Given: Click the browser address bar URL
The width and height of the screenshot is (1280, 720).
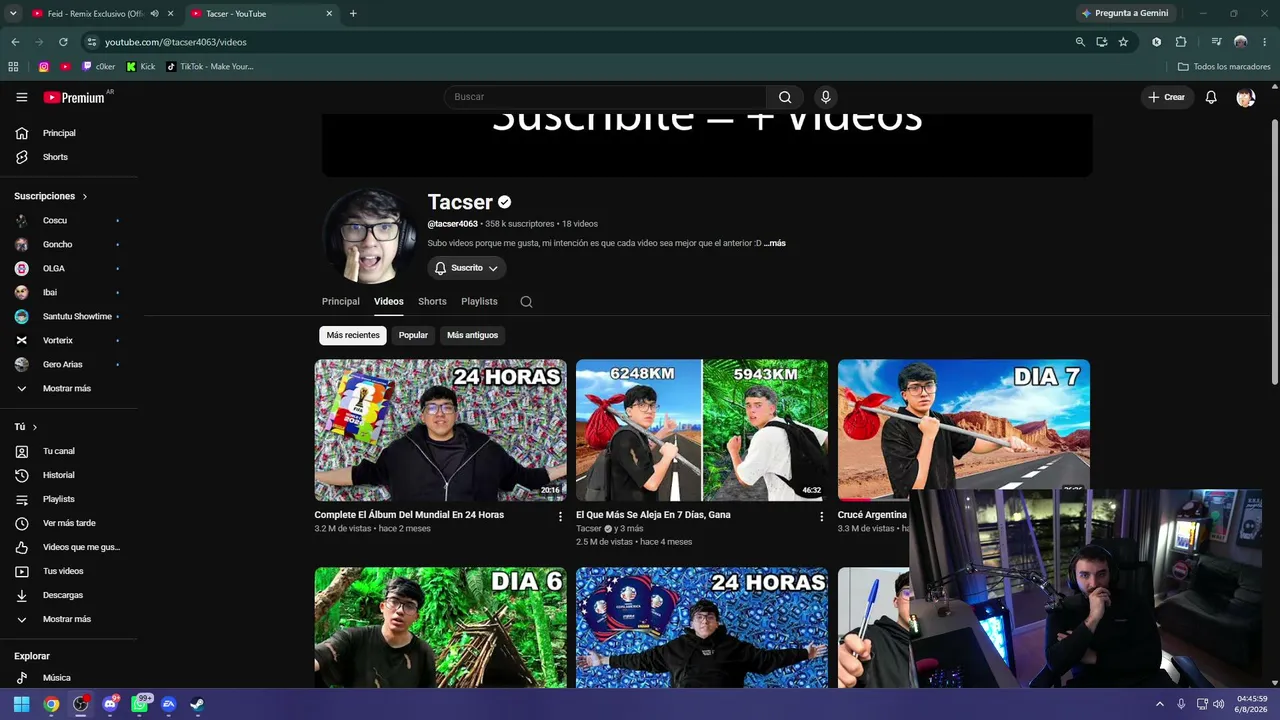Looking at the screenshot, I should pyautogui.click(x=176, y=42).
